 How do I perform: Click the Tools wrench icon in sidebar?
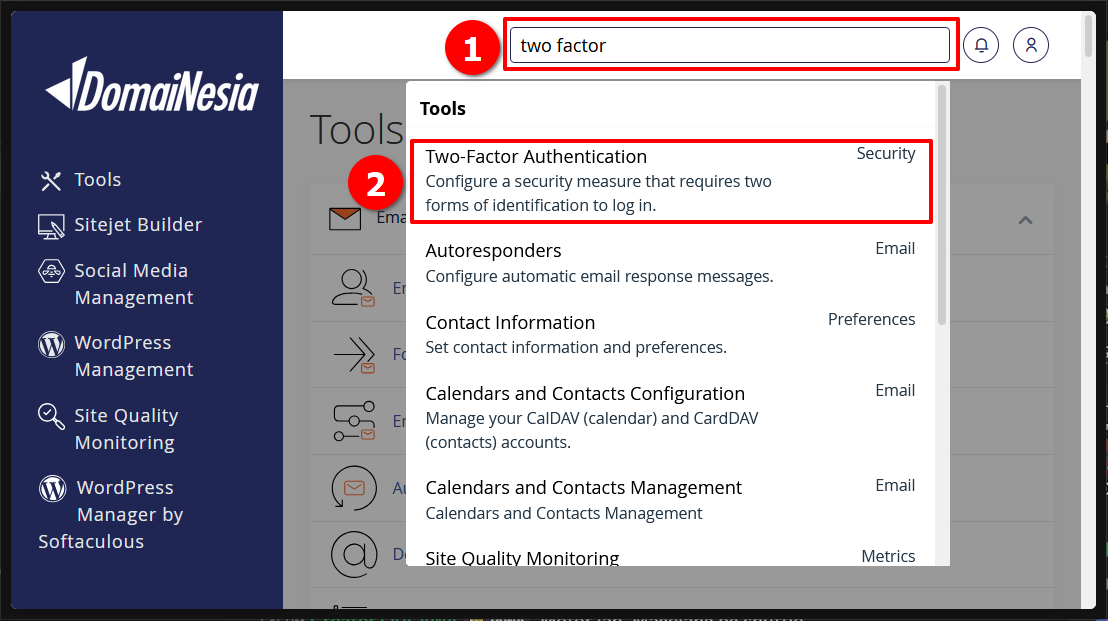[50, 179]
